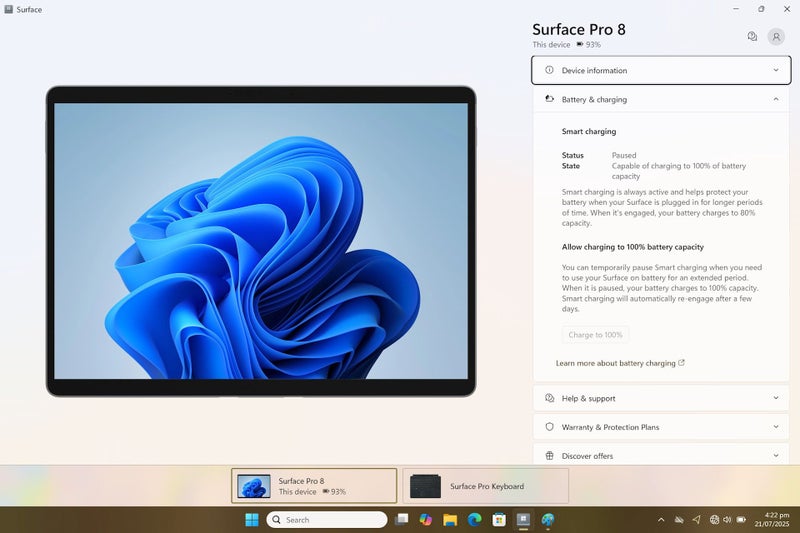Click the large Surface Pro 8 device image

point(261,241)
